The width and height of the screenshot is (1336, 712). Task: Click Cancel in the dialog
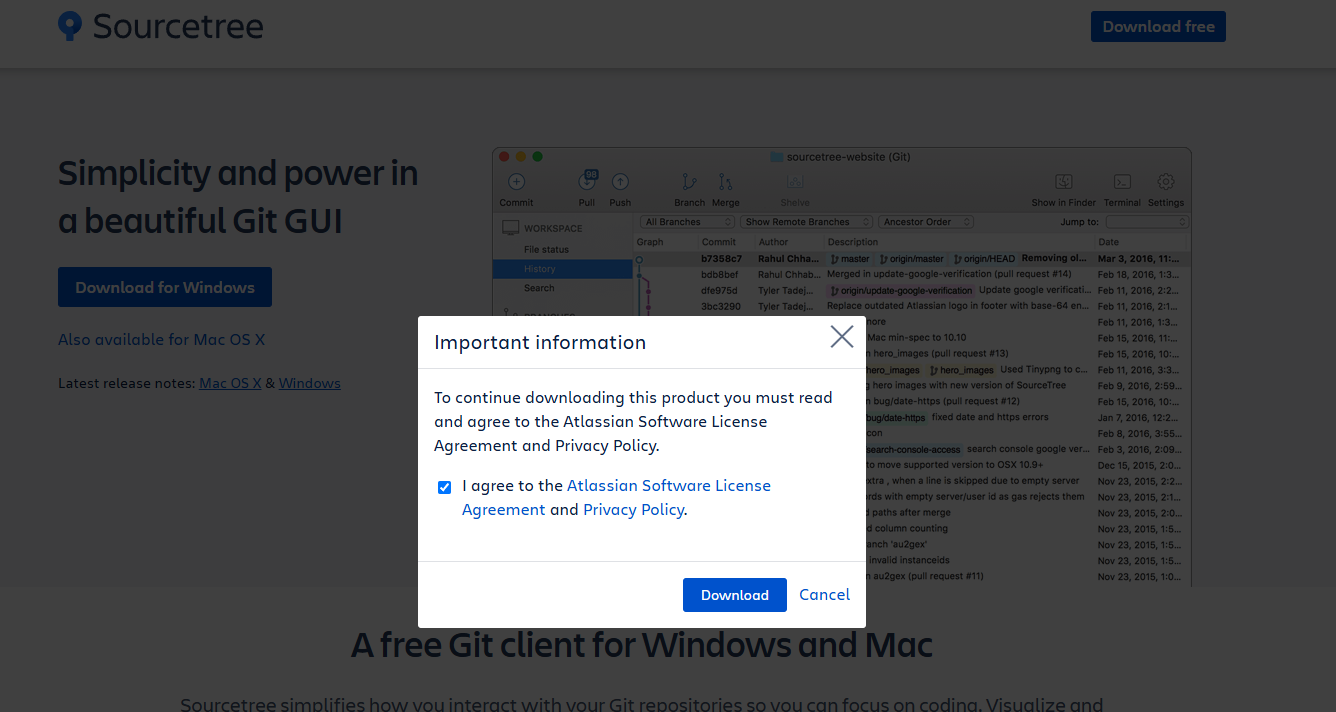pos(825,594)
